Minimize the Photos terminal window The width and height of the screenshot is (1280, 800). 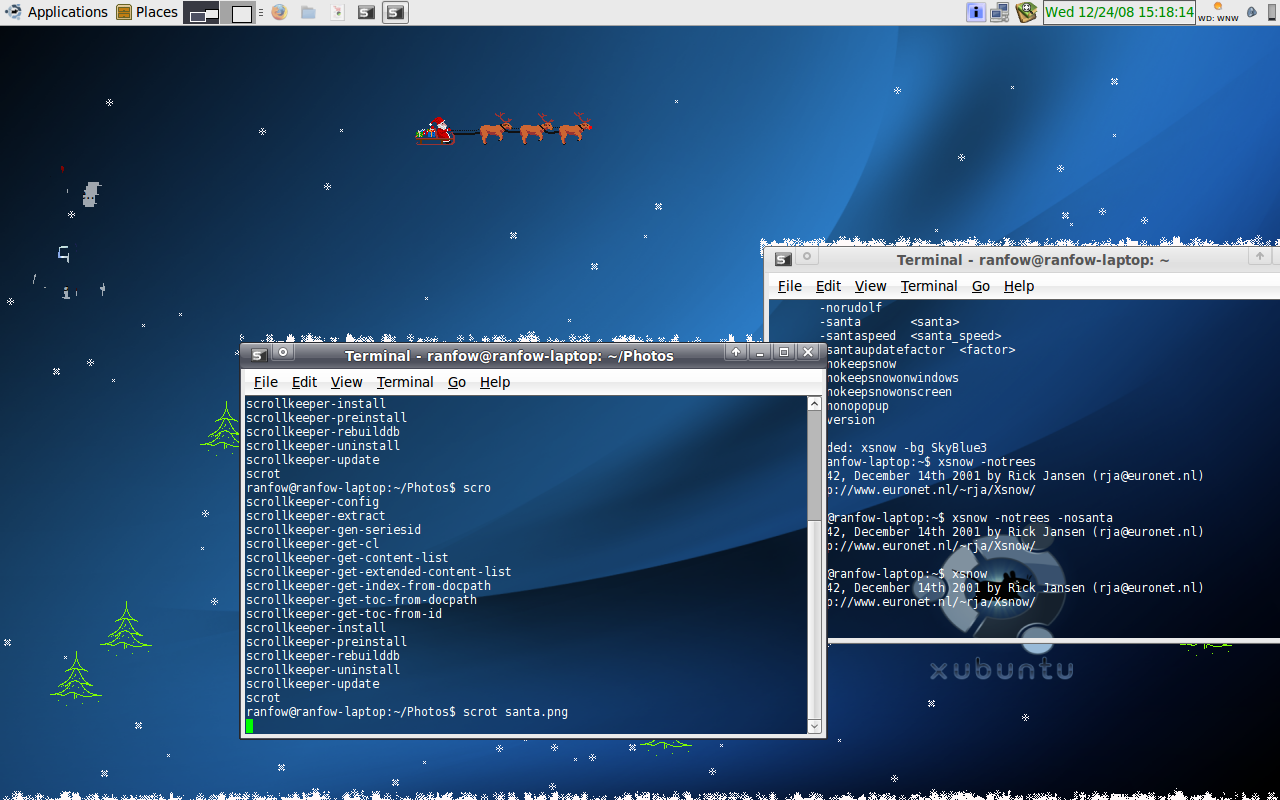click(760, 352)
